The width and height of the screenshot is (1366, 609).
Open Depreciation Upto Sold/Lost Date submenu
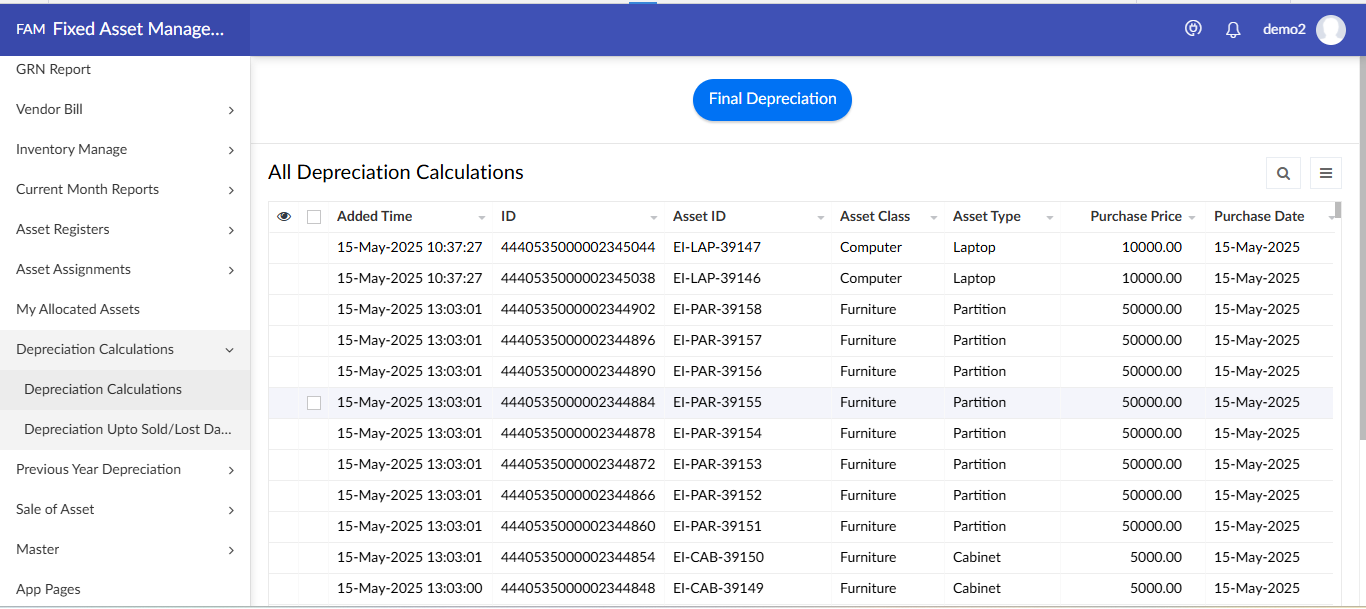tap(128, 429)
